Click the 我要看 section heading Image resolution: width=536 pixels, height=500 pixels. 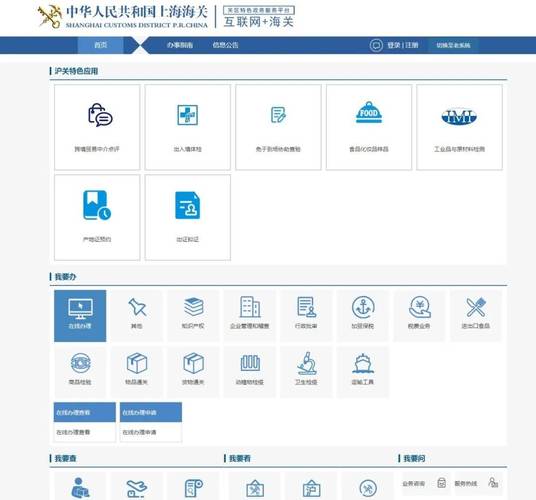tap(240, 458)
